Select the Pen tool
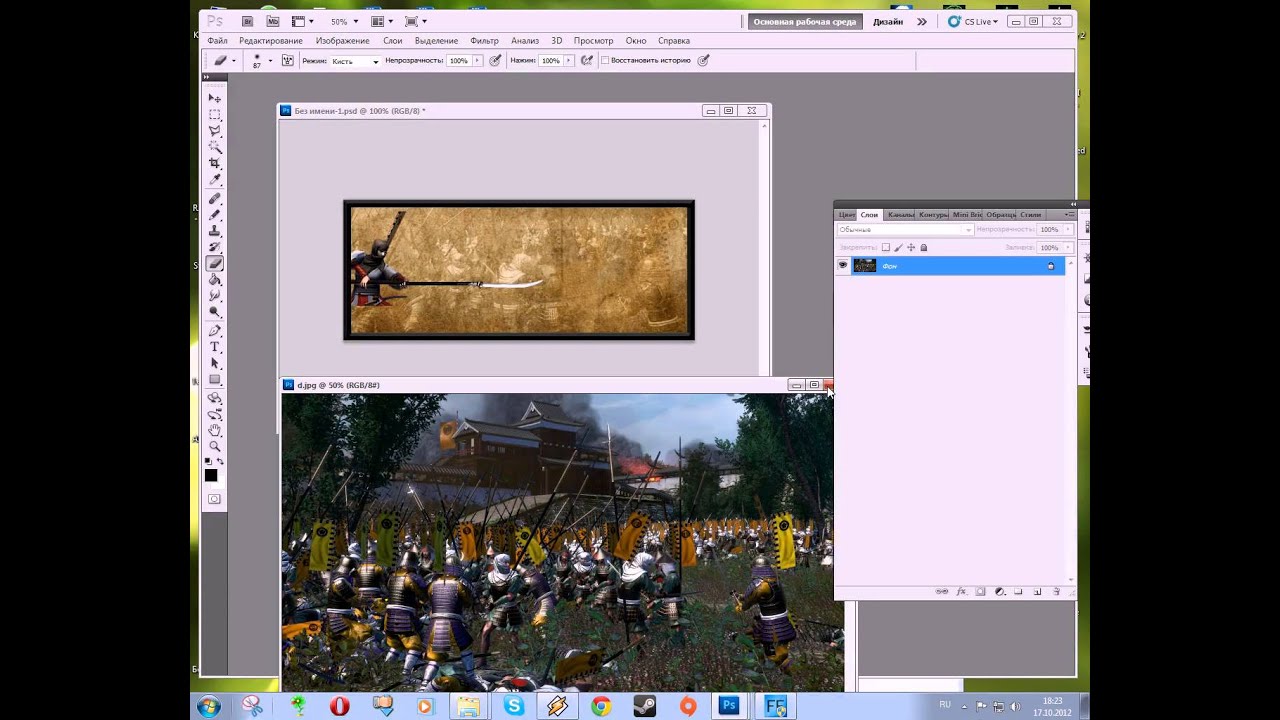Image resolution: width=1280 pixels, height=720 pixels. pyautogui.click(x=214, y=330)
